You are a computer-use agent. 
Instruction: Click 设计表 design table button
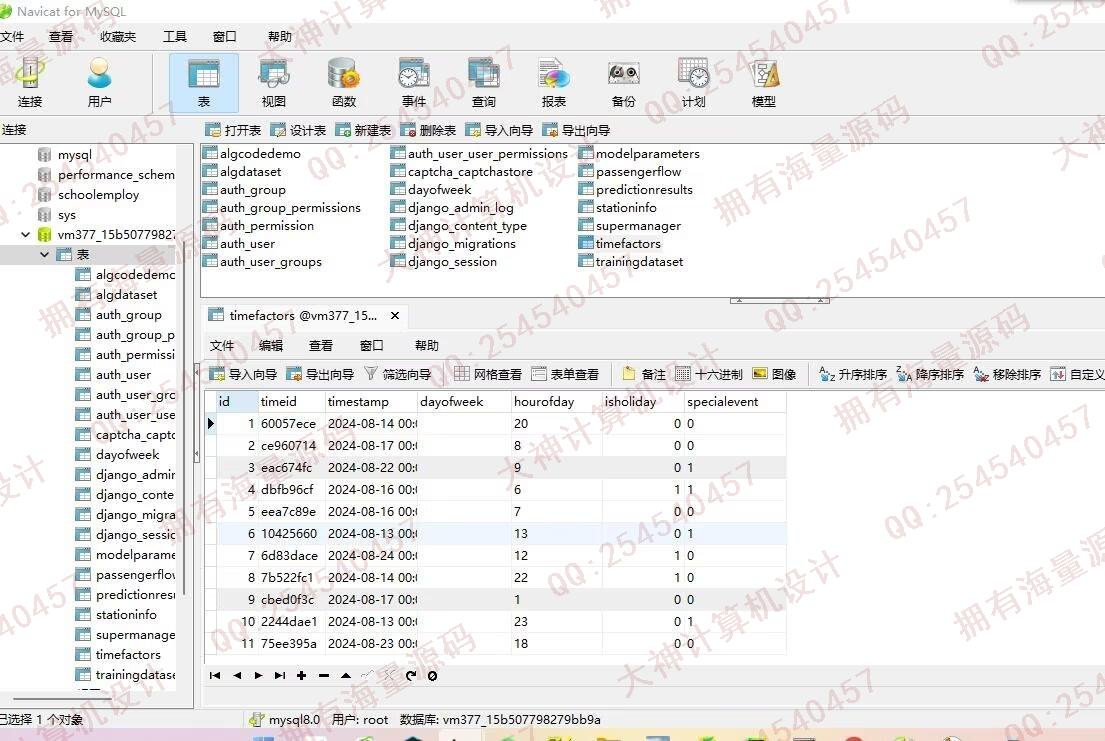pyautogui.click(x=298, y=130)
